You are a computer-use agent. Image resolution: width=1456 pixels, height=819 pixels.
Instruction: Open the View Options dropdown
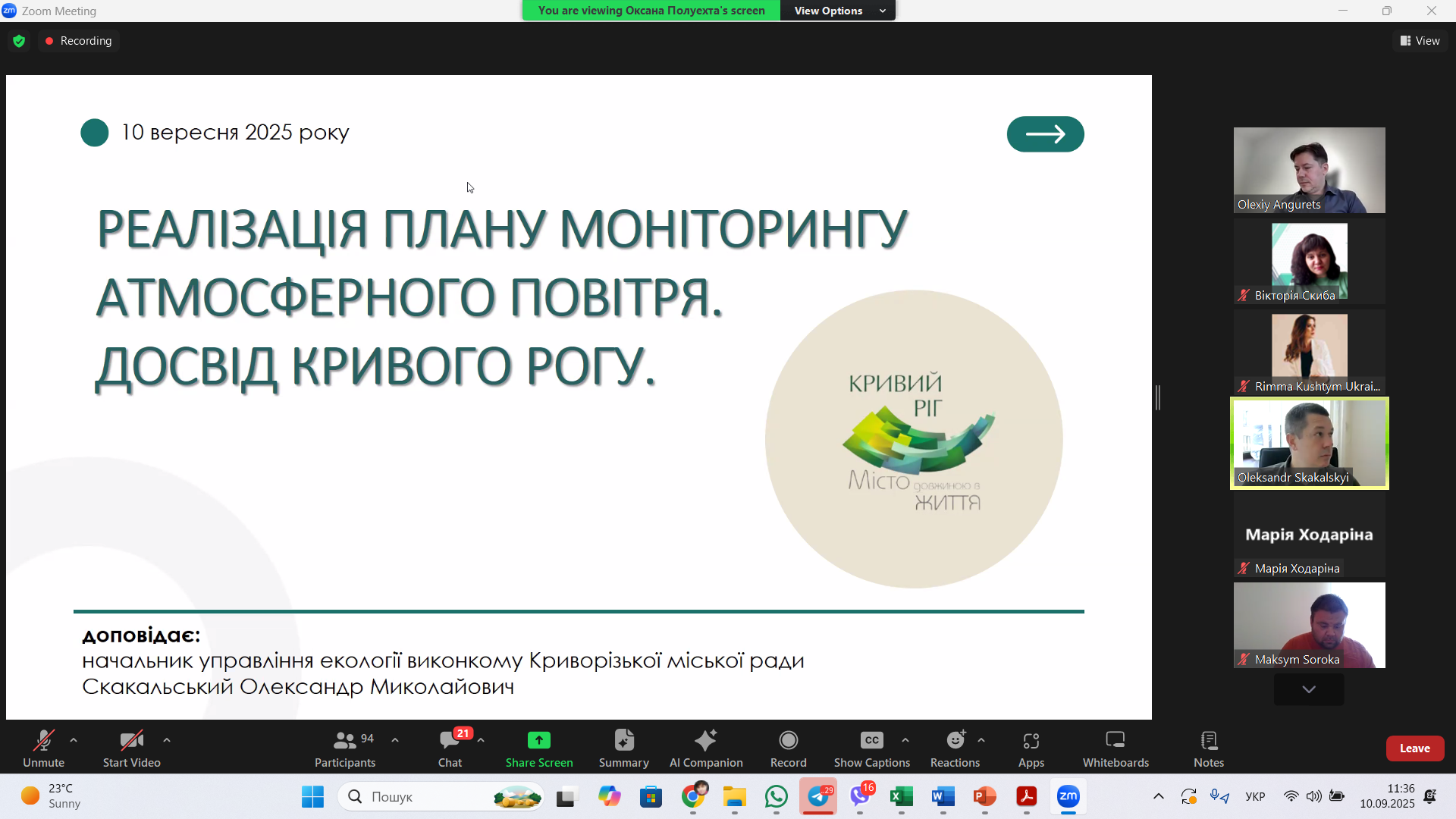837,11
